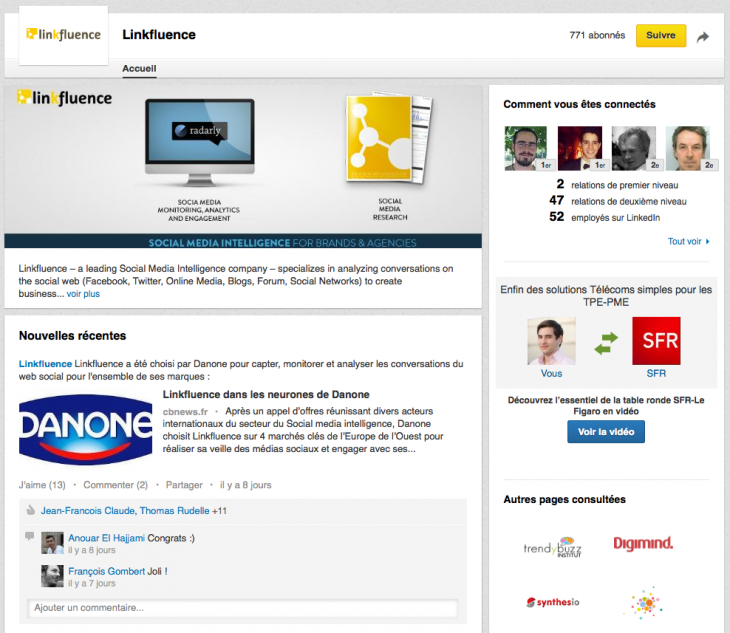
Task: Open Jean-Francois Claude's profile link
Action: tap(88, 511)
